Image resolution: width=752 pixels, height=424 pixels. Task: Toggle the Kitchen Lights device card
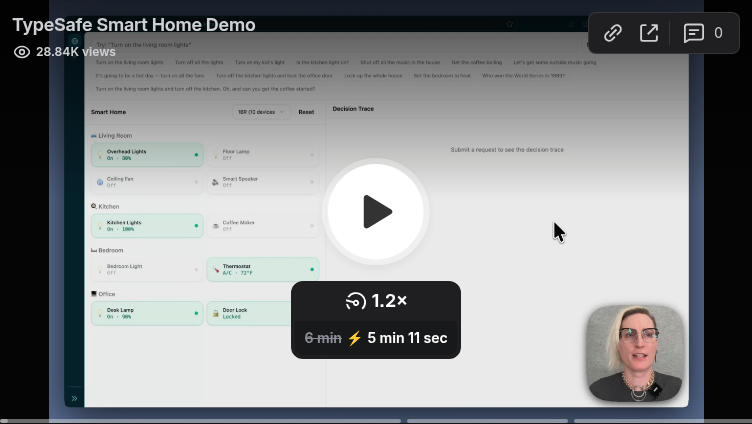click(x=147, y=225)
